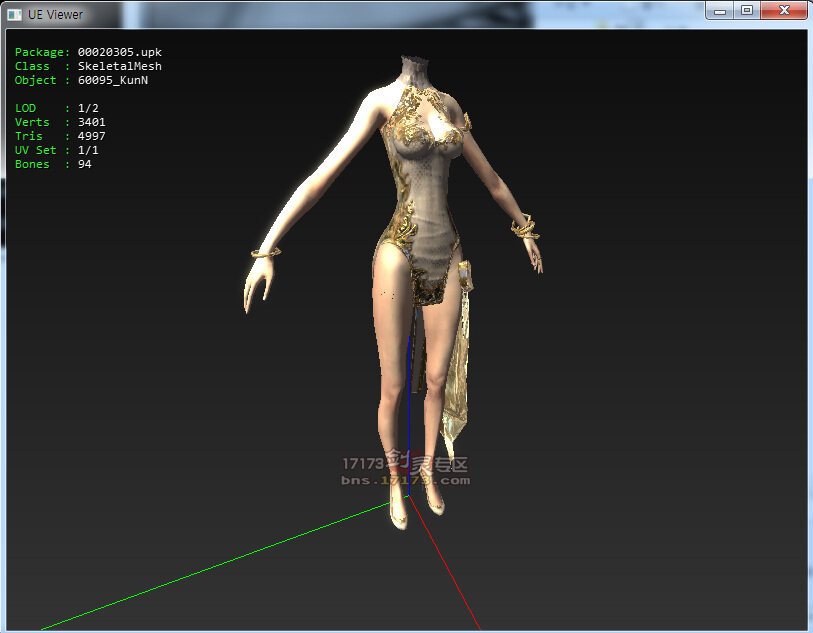Click the Verts count 3401
Viewport: 813px width, 633px height.
click(92, 122)
